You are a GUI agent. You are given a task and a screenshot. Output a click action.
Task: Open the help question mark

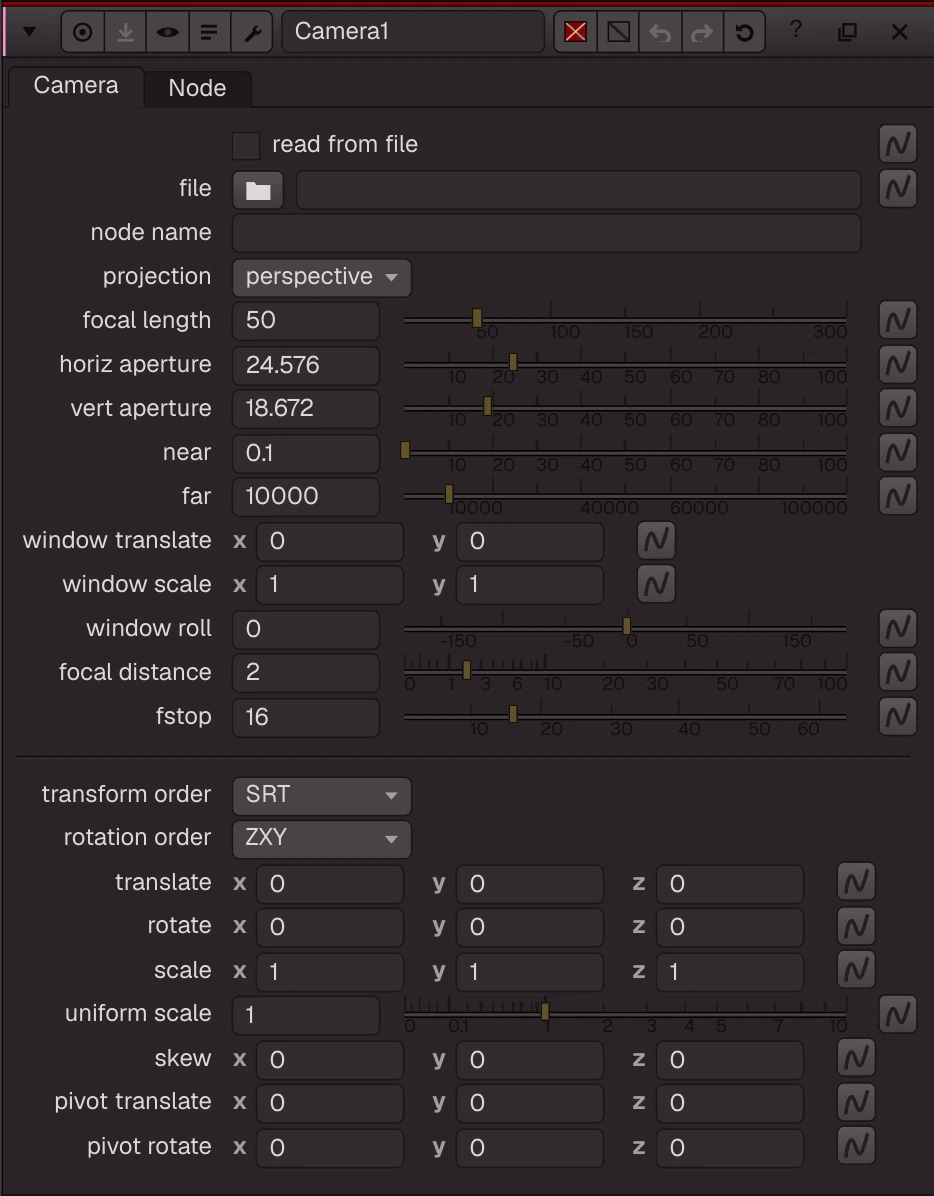click(795, 31)
